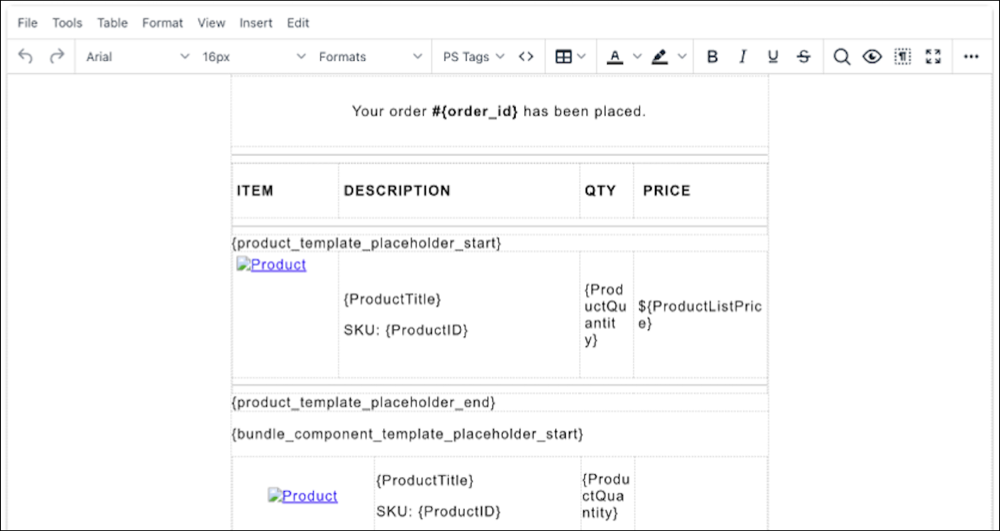Click the {ProductQuantity} cell in product row
1000x531 pixels.
coord(606,315)
